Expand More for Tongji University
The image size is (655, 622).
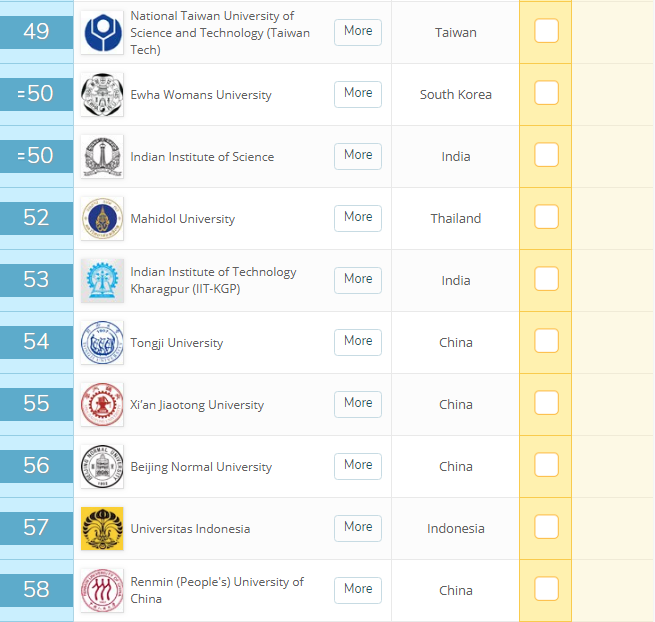pos(357,341)
